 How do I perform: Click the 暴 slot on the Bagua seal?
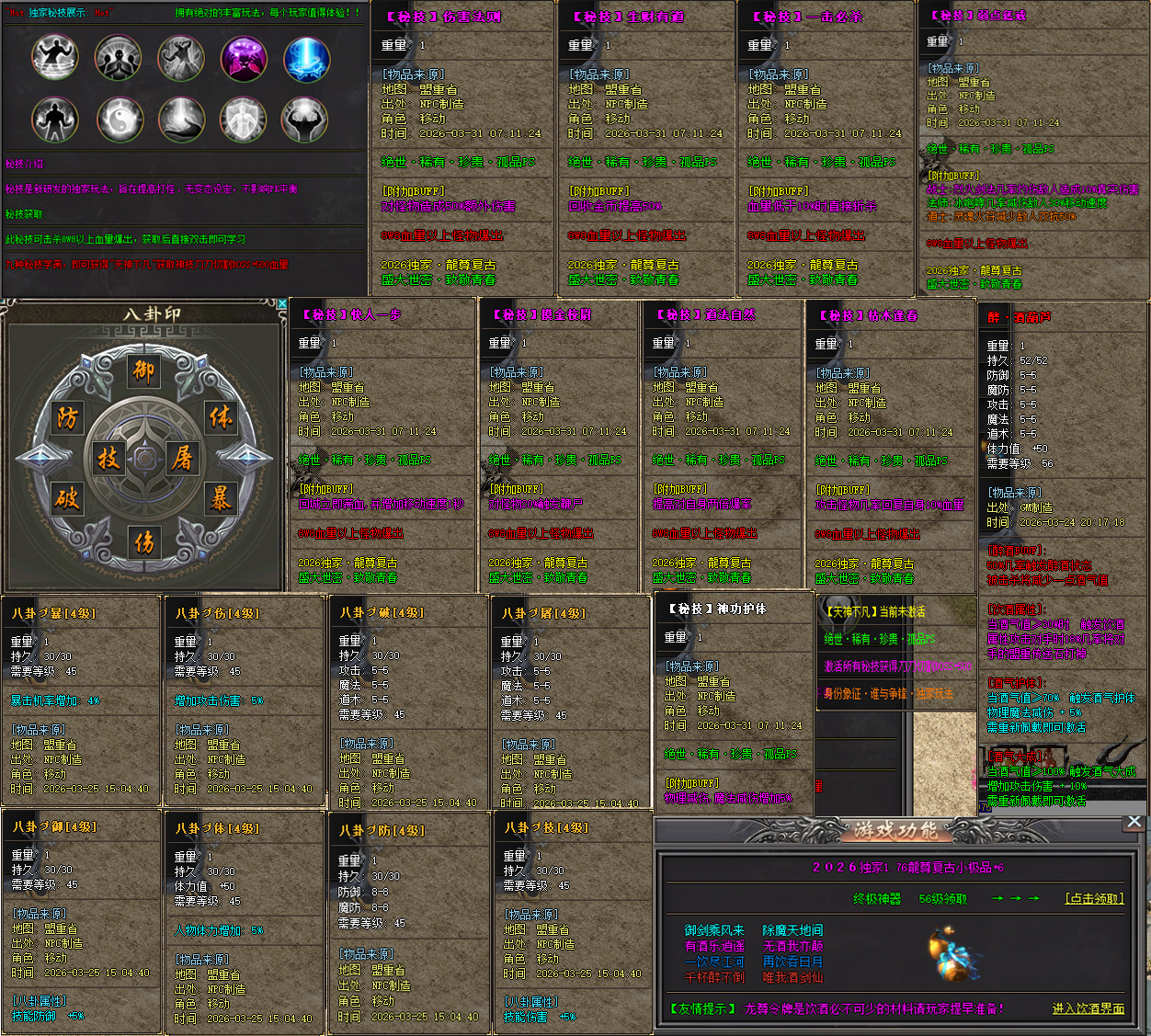pyautogui.click(x=221, y=498)
